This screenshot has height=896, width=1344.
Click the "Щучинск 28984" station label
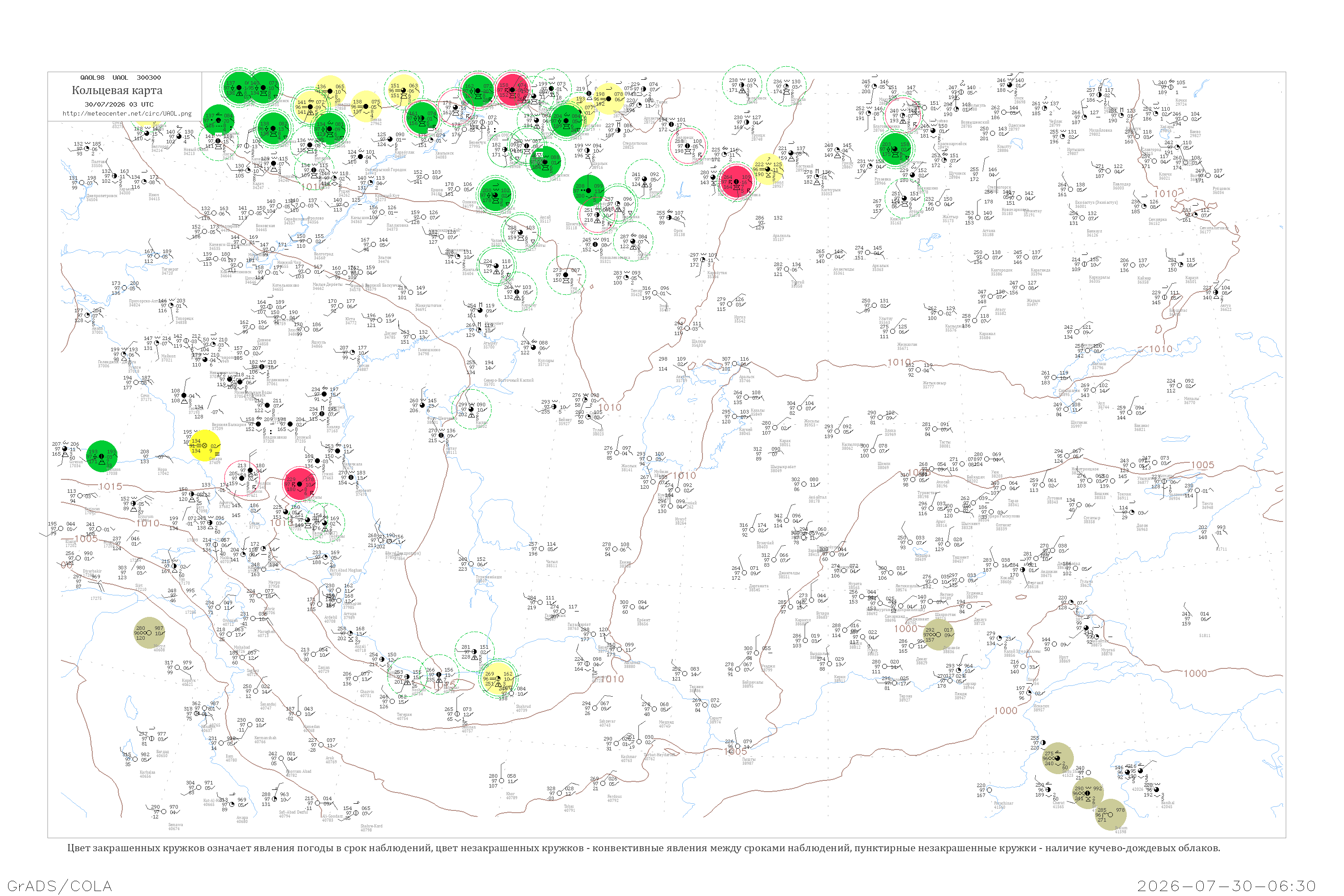pos(957,176)
